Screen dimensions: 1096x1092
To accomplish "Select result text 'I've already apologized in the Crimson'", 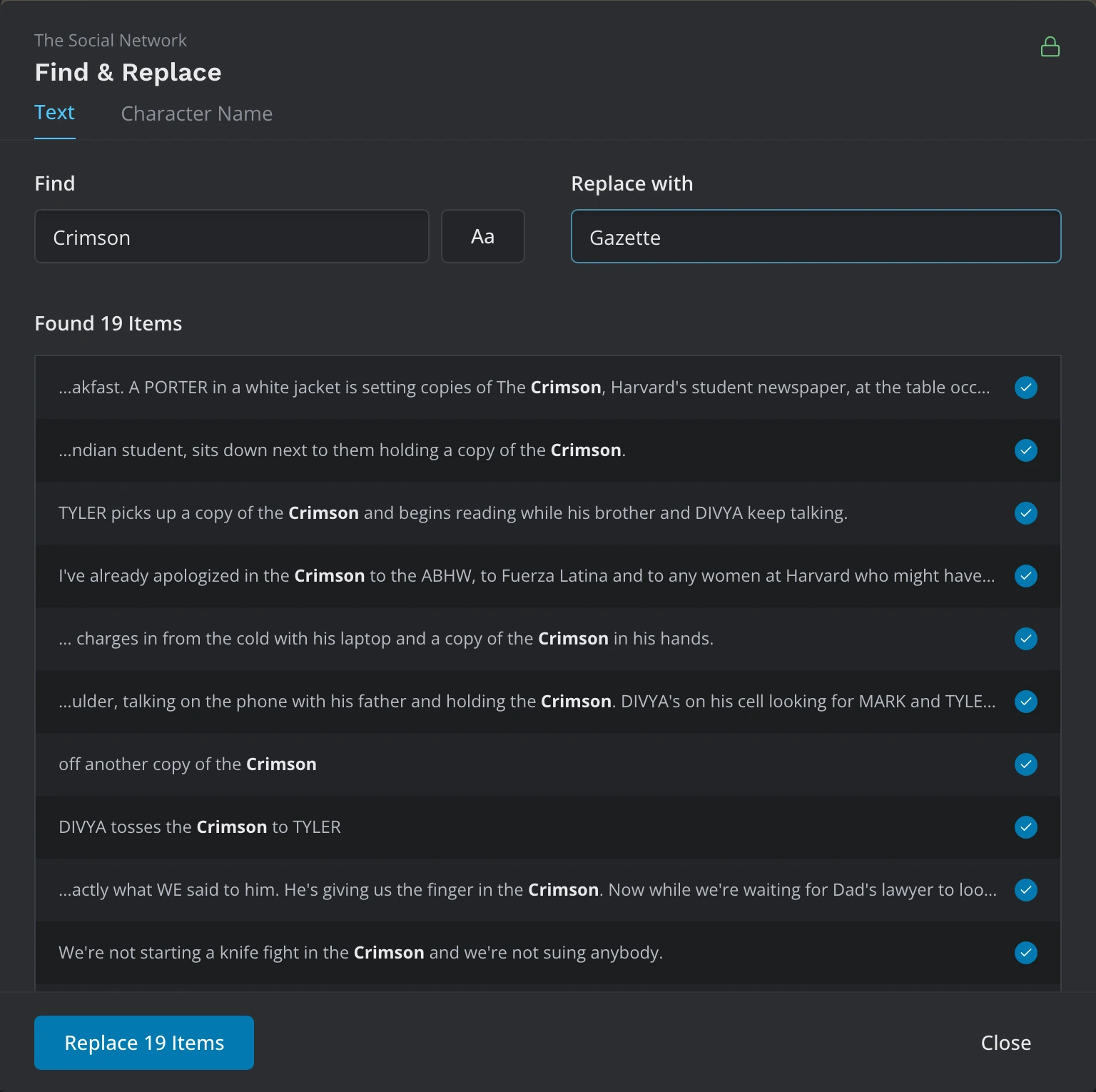I will 212,576.
